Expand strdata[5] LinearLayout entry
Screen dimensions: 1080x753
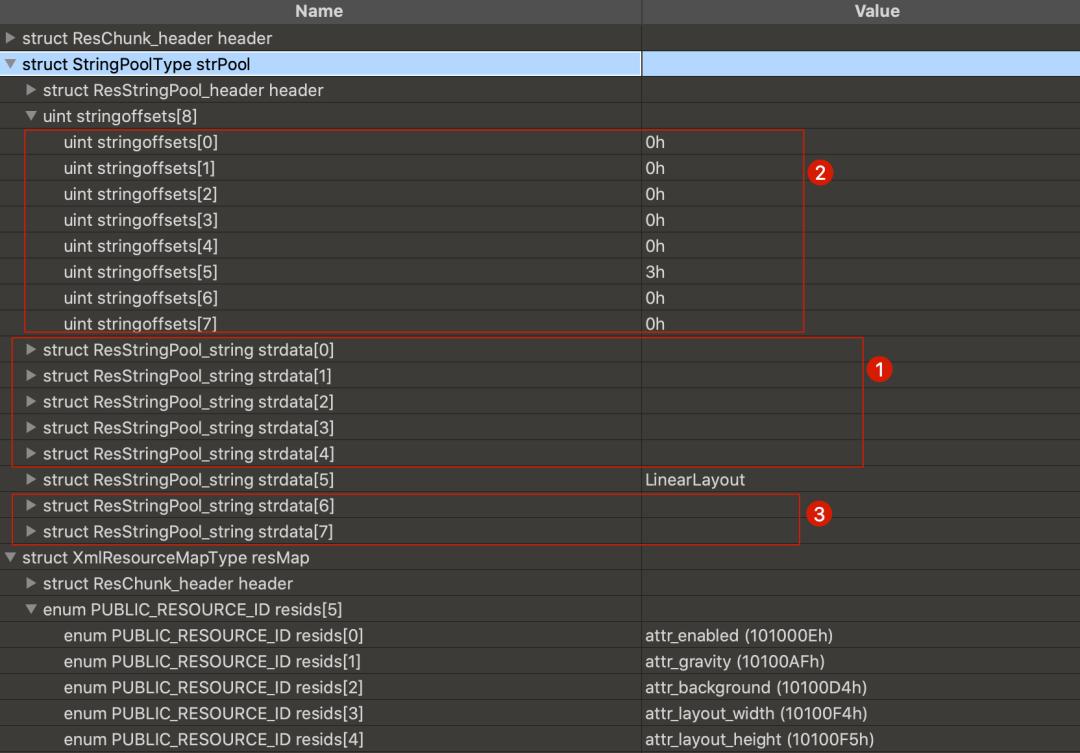pyautogui.click(x=32, y=480)
